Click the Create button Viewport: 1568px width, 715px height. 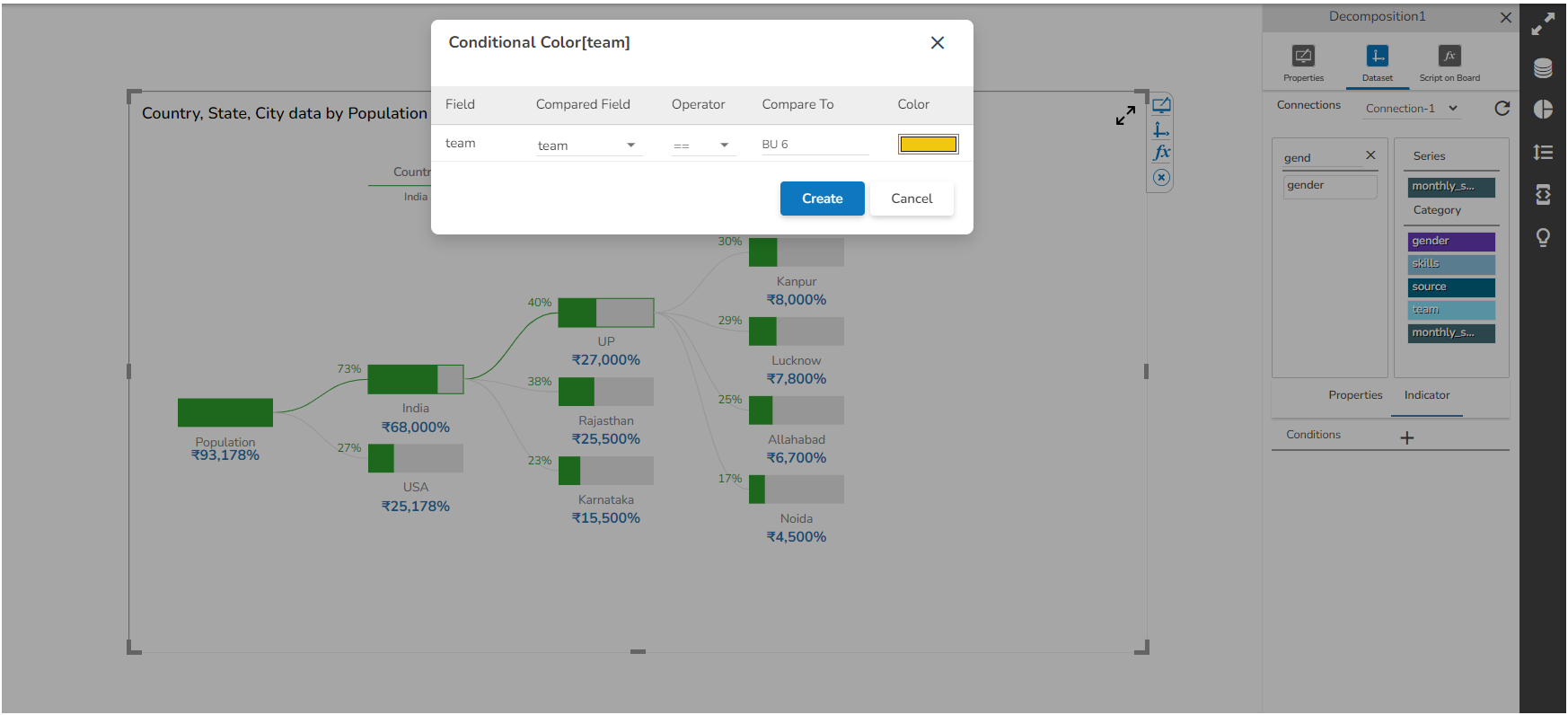[x=822, y=199]
